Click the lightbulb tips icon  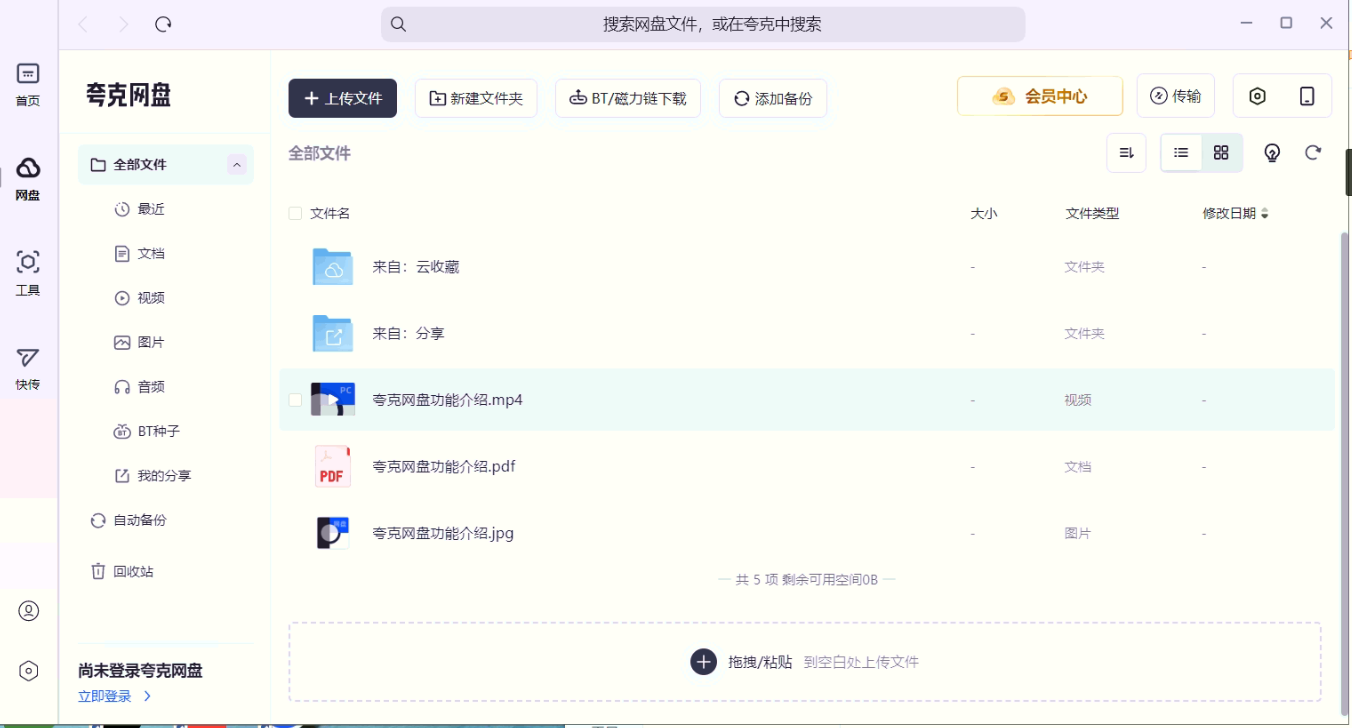[1272, 153]
